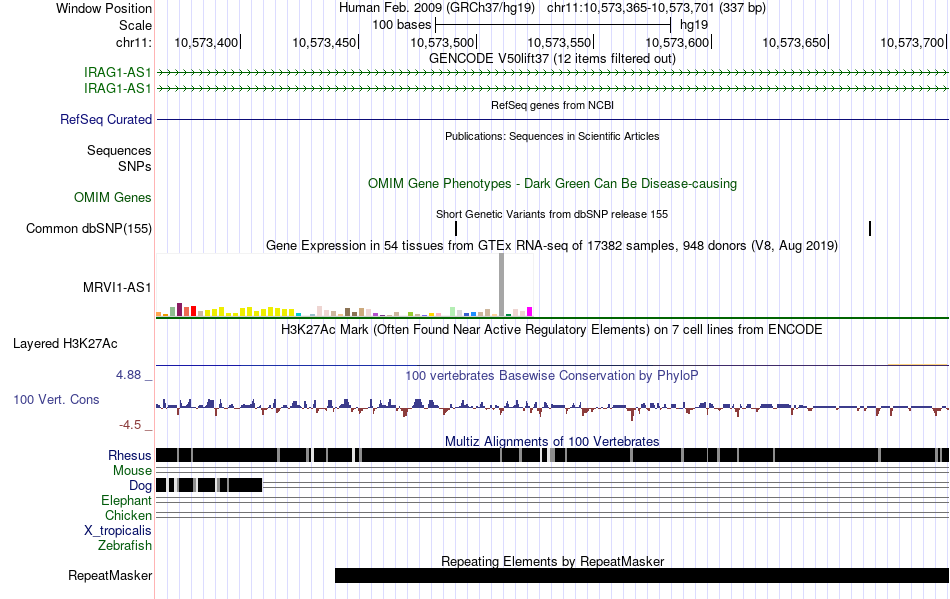The image size is (950, 599).
Task: Click the hg19 scale label
Action: [x=694, y=25]
